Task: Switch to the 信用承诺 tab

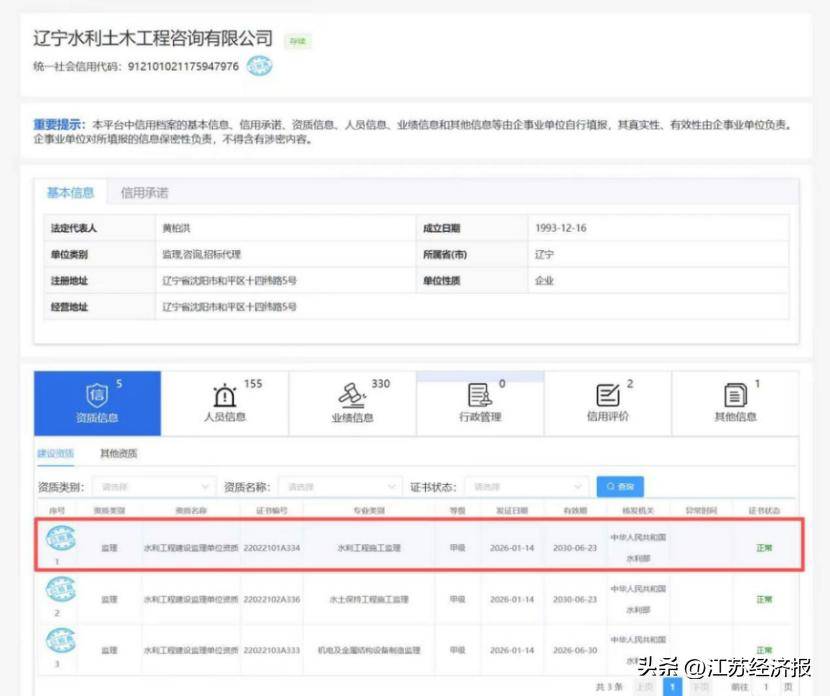Action: pyautogui.click(x=145, y=193)
